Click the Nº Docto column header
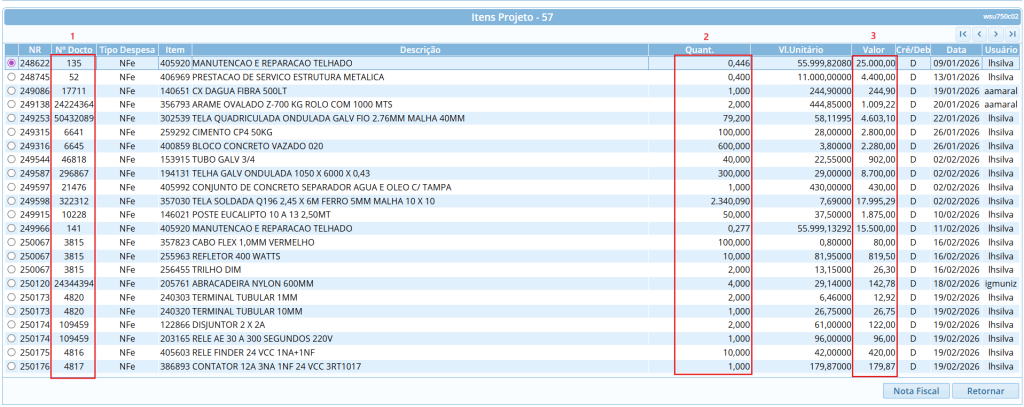 tap(74, 49)
